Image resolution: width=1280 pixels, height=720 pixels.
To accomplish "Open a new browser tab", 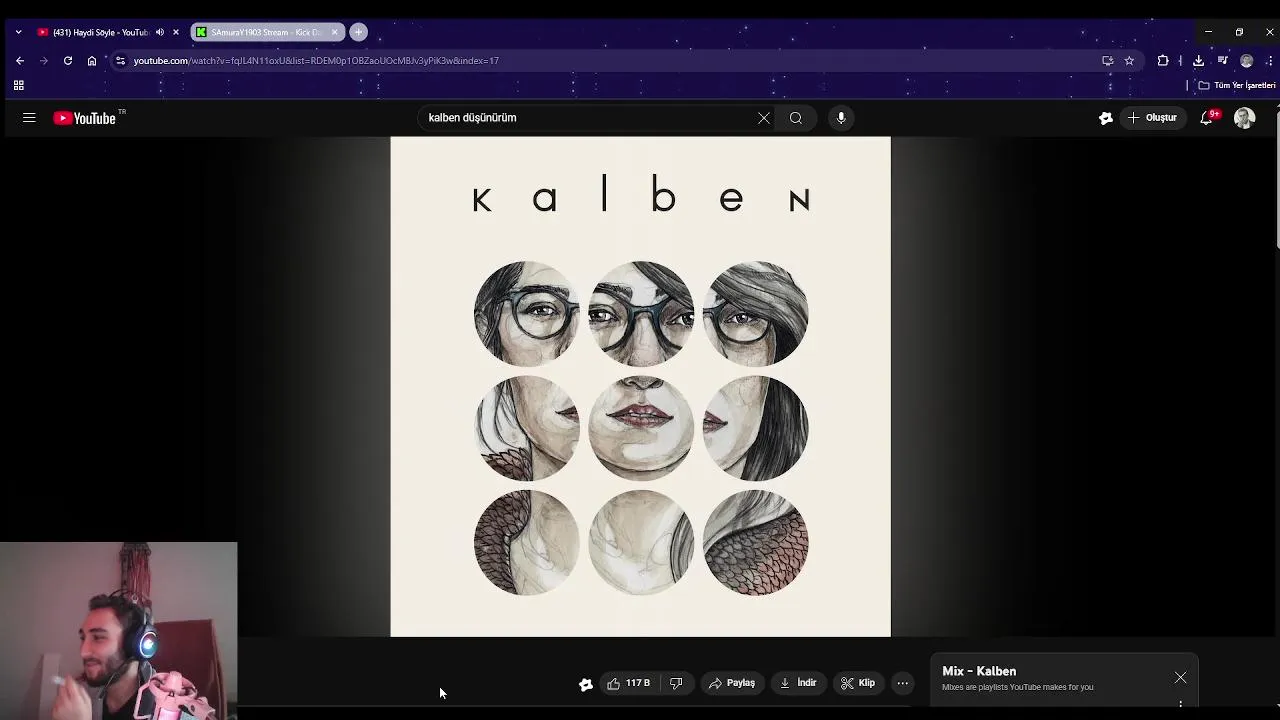I will (x=358, y=32).
